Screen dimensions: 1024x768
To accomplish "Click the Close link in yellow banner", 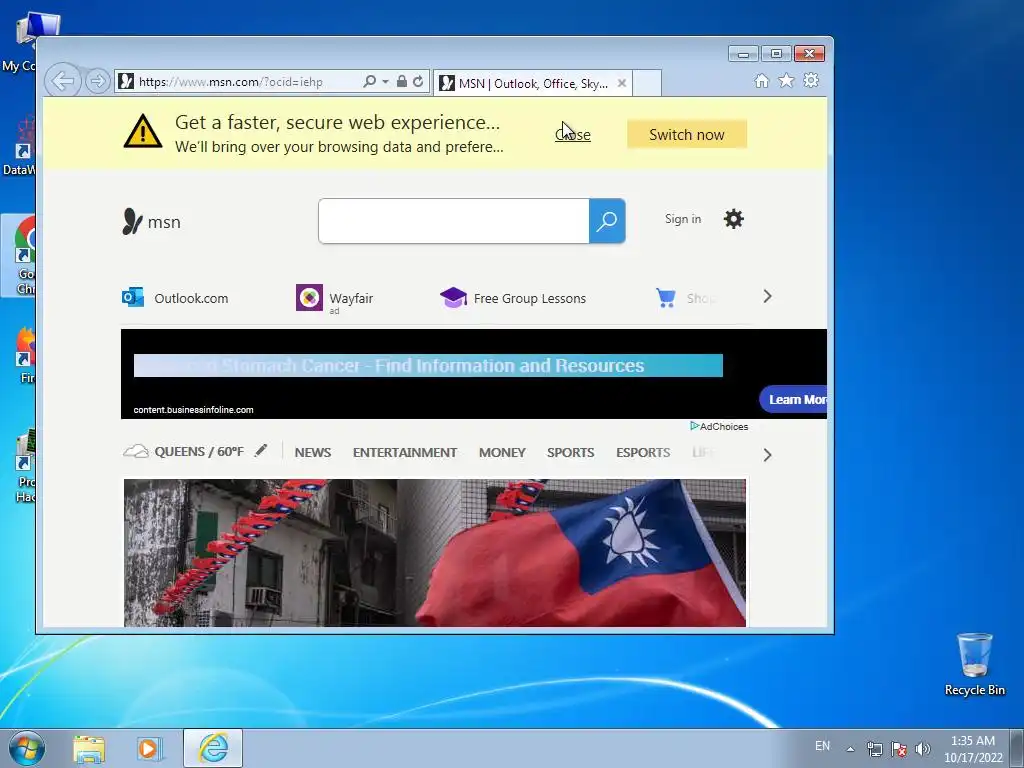I will pyautogui.click(x=573, y=135).
